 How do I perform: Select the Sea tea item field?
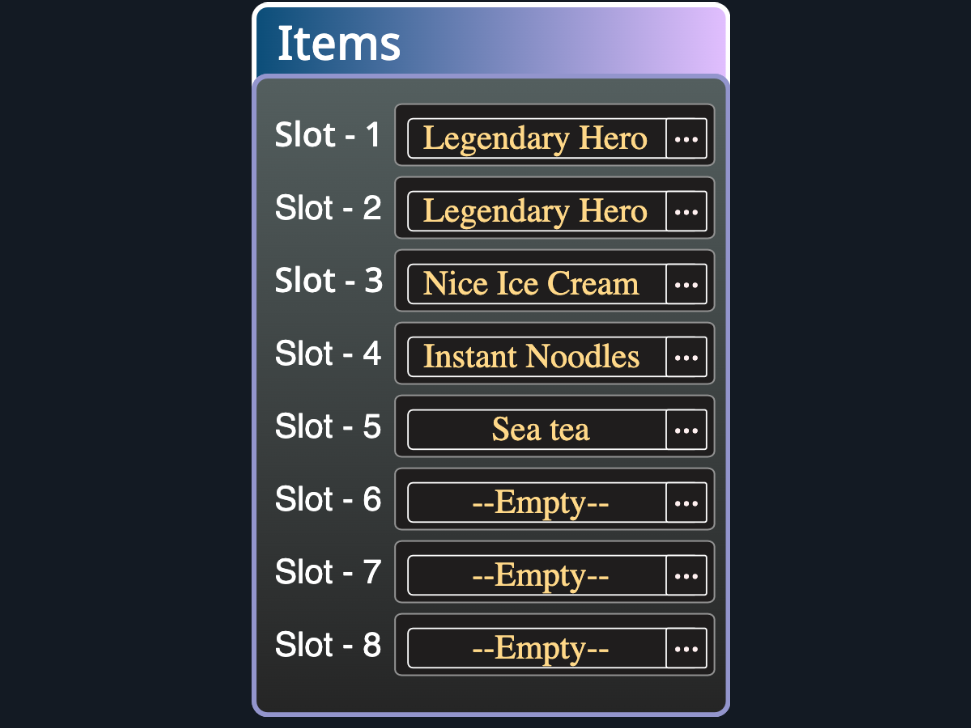coord(538,430)
